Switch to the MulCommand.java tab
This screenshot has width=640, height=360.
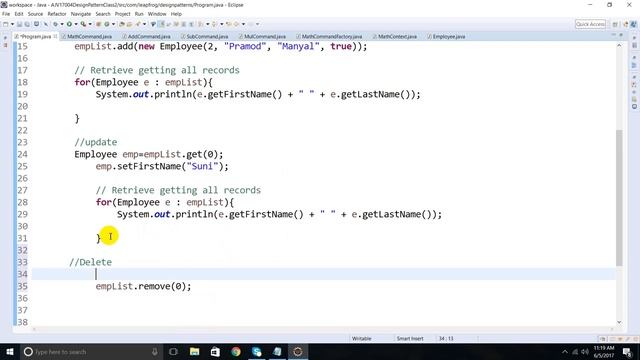point(265,36)
